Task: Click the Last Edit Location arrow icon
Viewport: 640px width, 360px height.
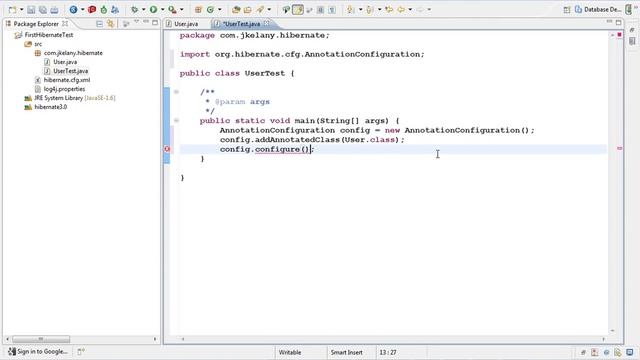Action: [389, 9]
